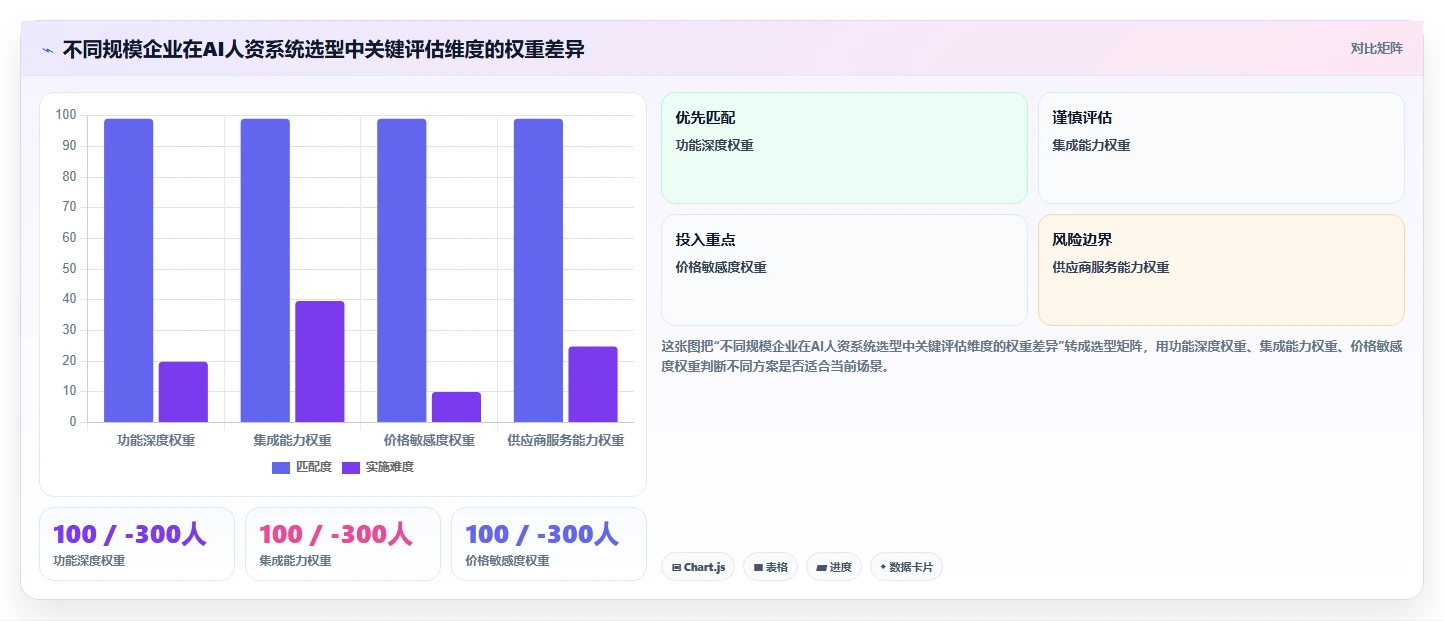1444x621 pixels.
Task: Select the Chart.js tag chip
Action: point(698,567)
